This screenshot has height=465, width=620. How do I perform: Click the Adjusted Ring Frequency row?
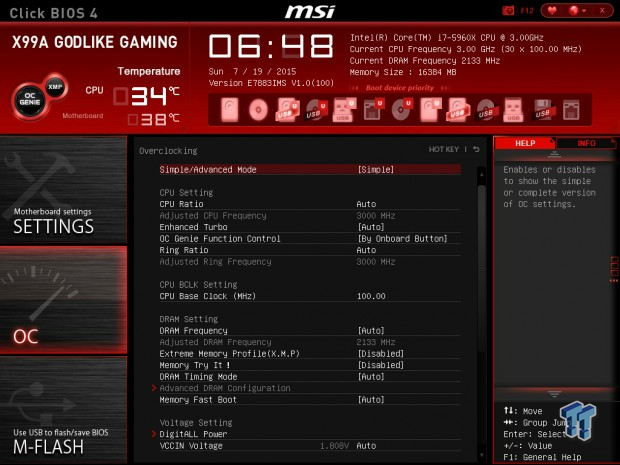tap(310, 261)
